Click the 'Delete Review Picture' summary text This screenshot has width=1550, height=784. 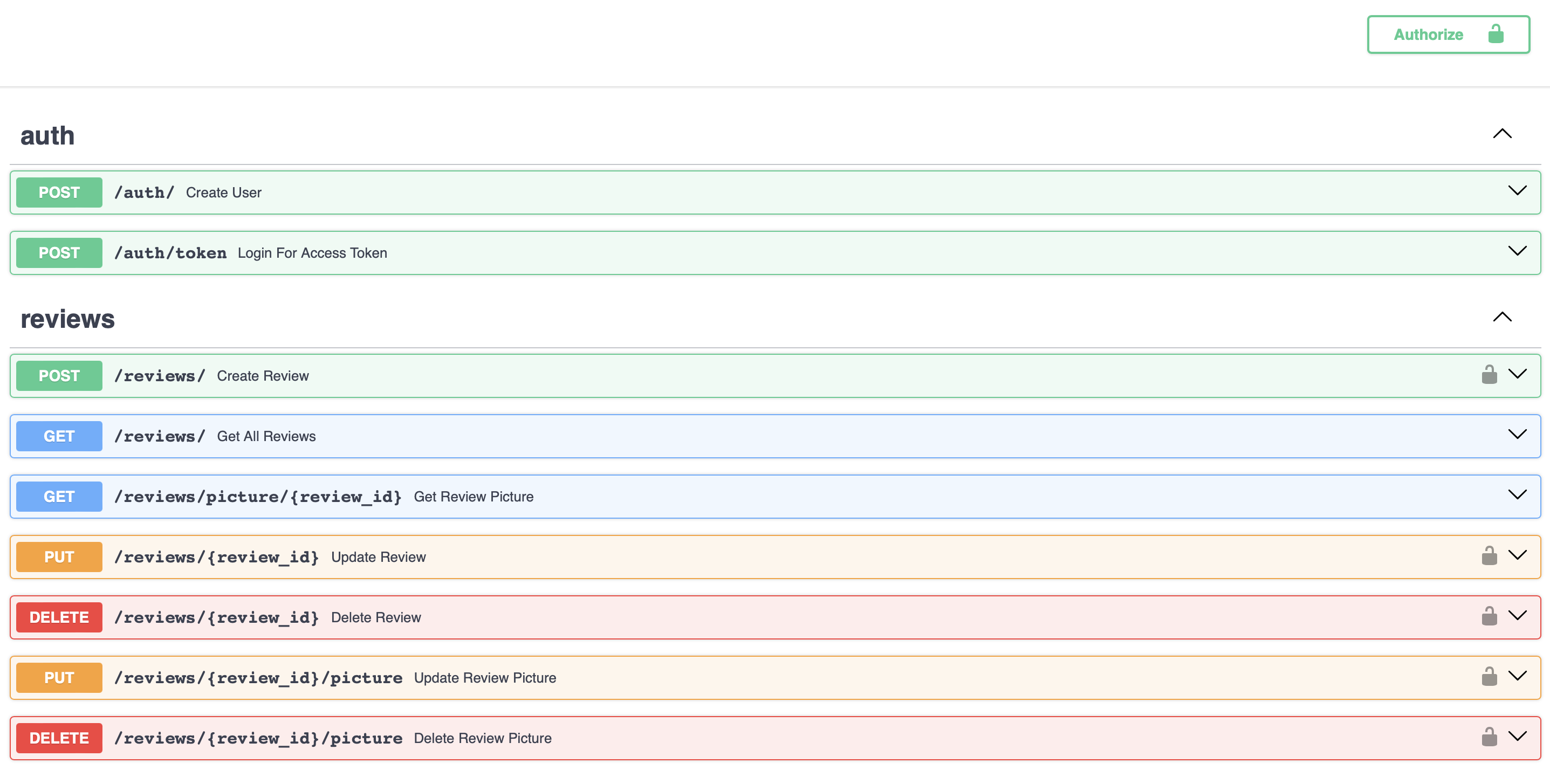point(483,738)
